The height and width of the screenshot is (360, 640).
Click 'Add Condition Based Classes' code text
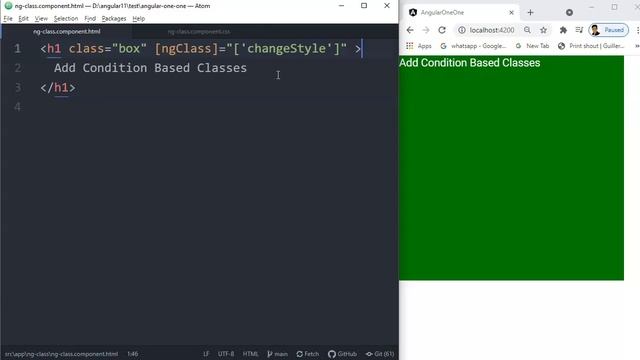(x=150, y=68)
